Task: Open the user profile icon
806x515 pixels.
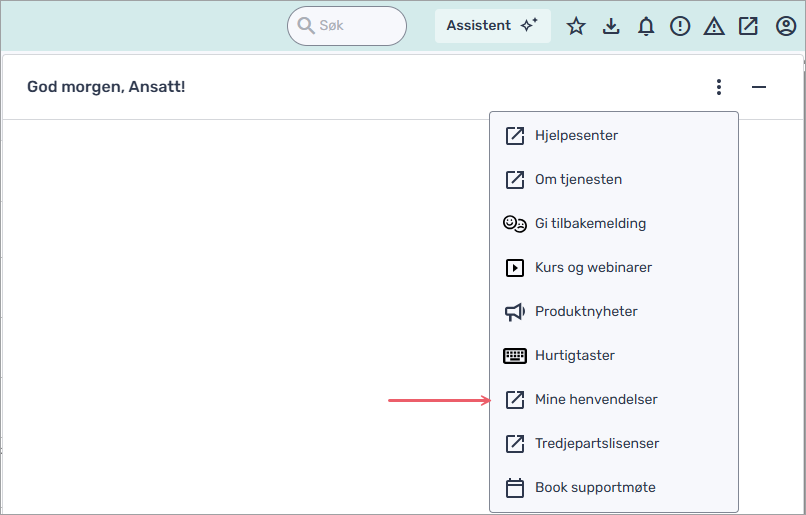Action: (786, 26)
